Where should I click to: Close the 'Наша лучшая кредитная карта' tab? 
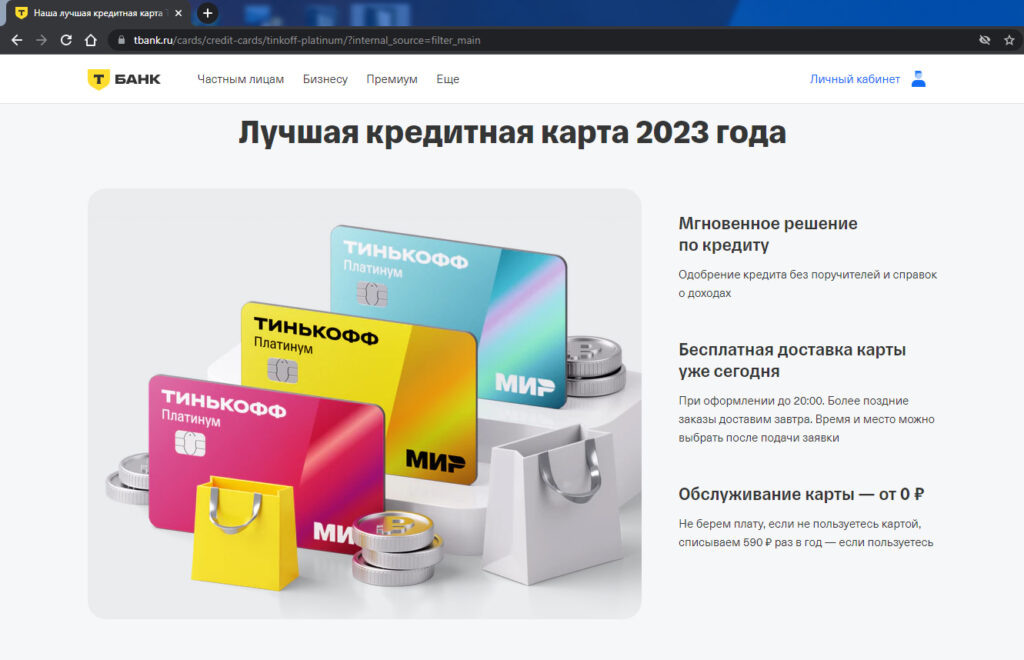point(178,13)
